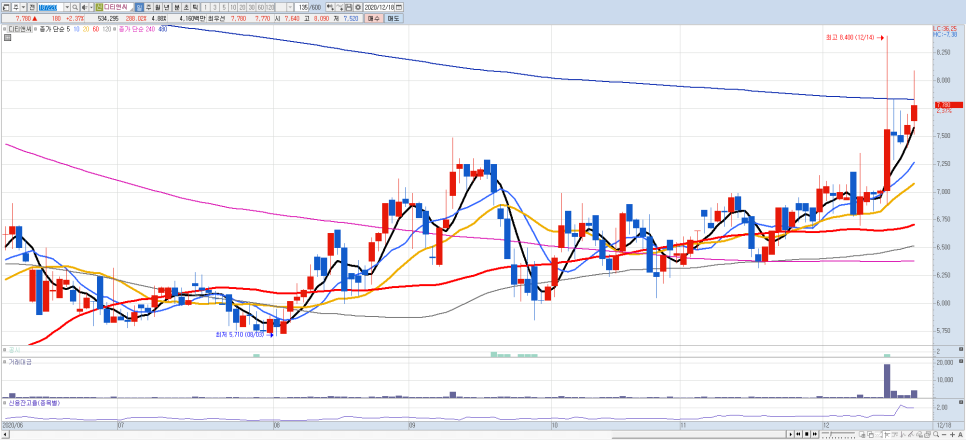The image size is (966, 440).
Task: Click the fast-forward button in bottom controls
Action: [x=814, y=434]
